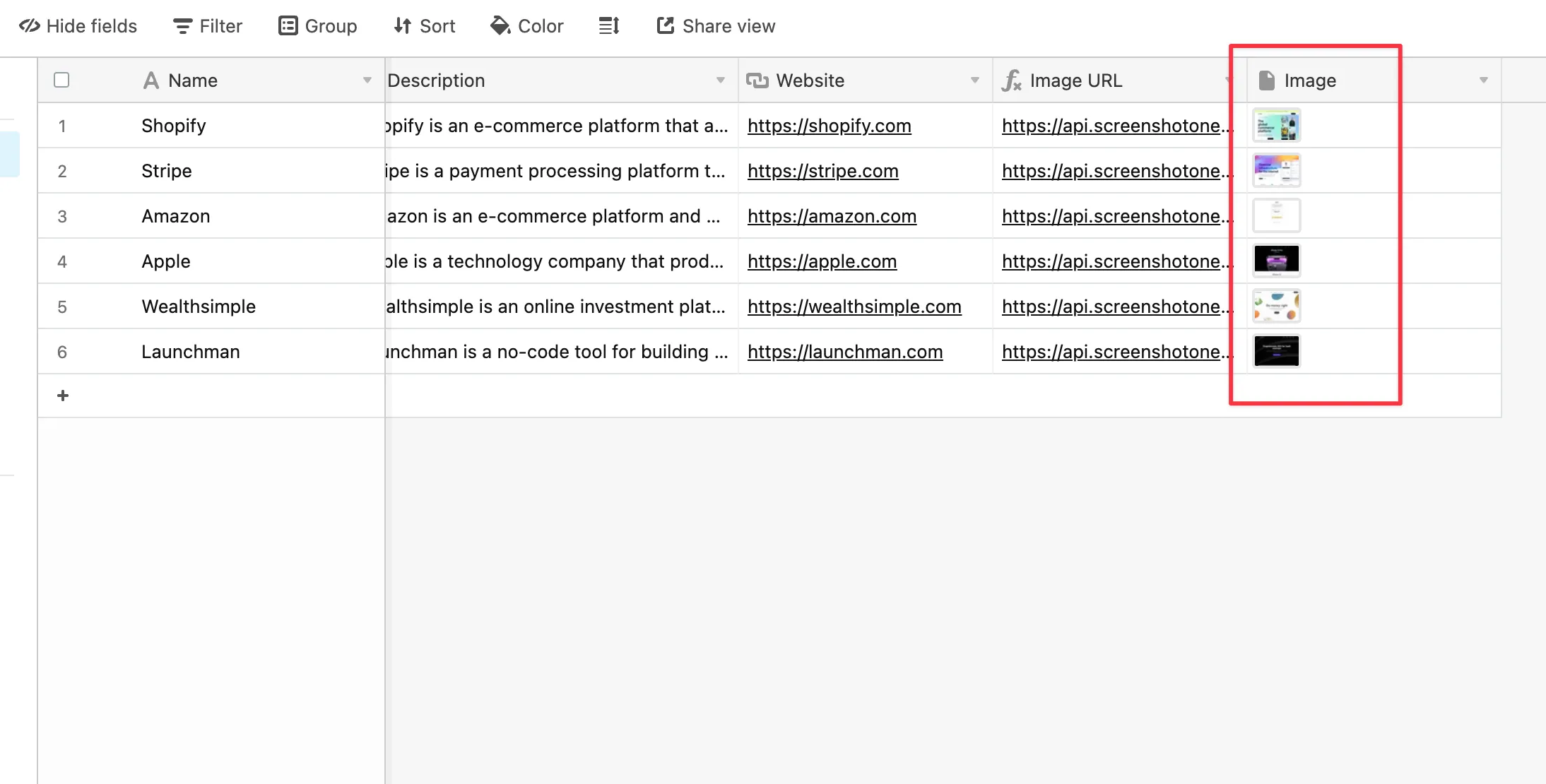Open the Image column dropdown arrow
The height and width of the screenshot is (784, 1546).
click(1482, 80)
